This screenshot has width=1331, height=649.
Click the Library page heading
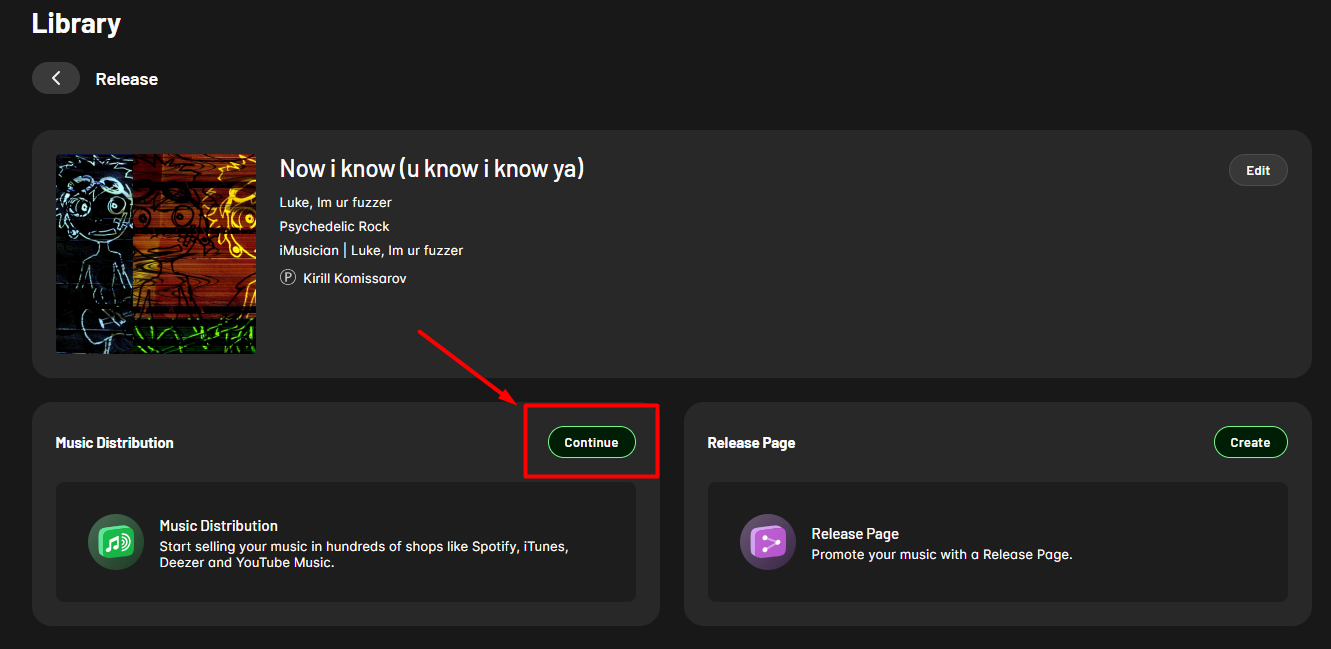point(76,23)
